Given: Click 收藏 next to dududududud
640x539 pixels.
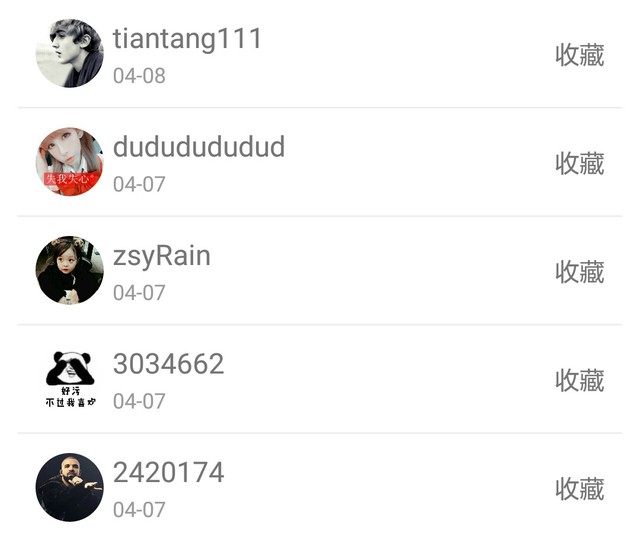Looking at the screenshot, I should [x=580, y=164].
